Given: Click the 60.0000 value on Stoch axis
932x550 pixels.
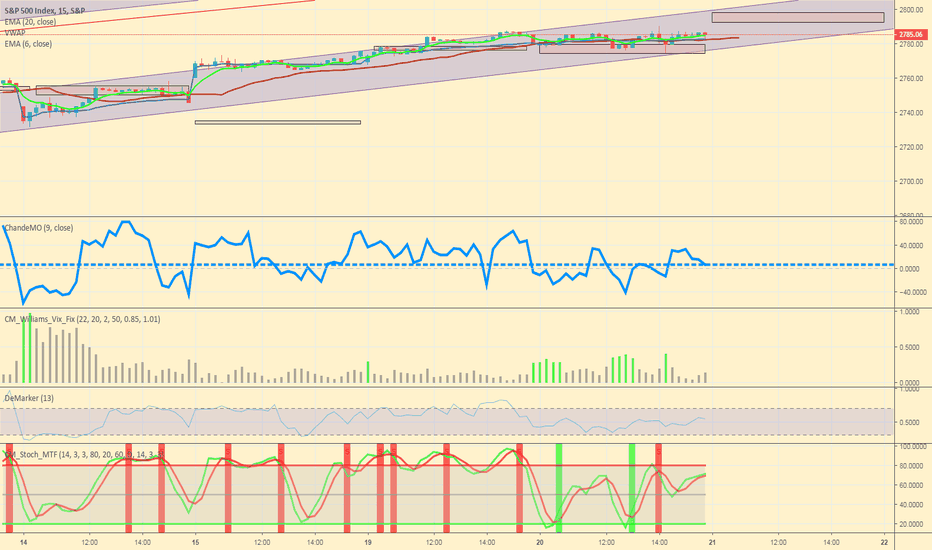Looking at the screenshot, I should (x=912, y=485).
